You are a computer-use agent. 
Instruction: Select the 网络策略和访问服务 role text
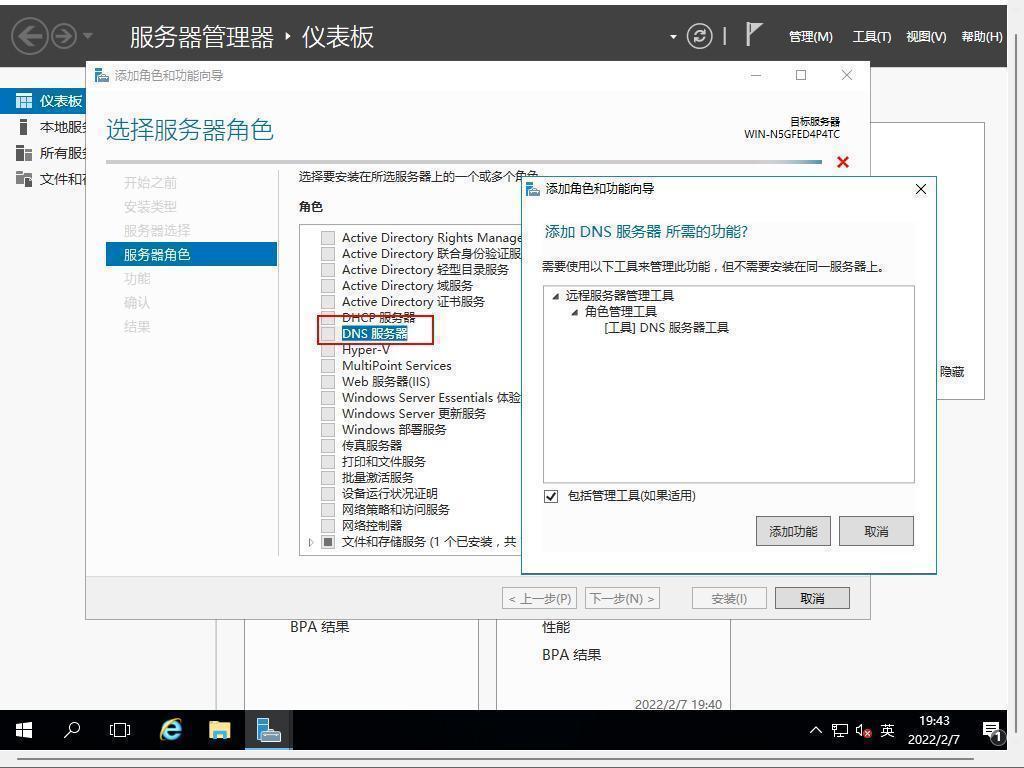click(x=395, y=509)
